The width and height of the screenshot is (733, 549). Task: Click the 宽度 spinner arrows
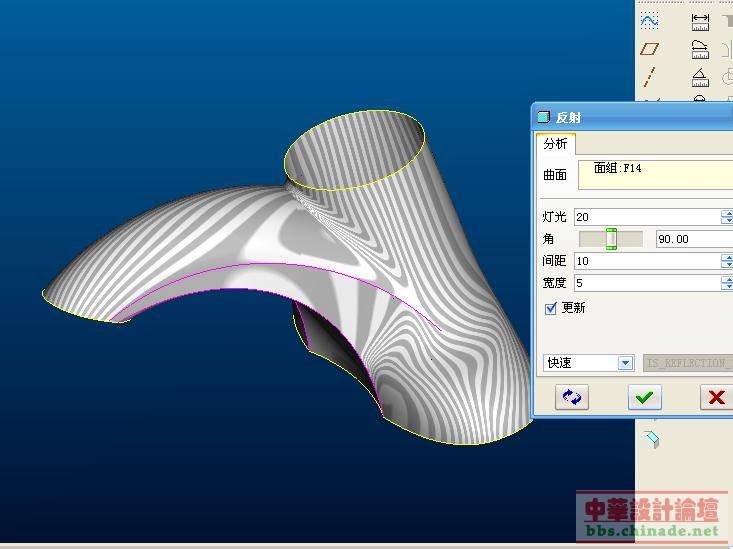point(727,283)
